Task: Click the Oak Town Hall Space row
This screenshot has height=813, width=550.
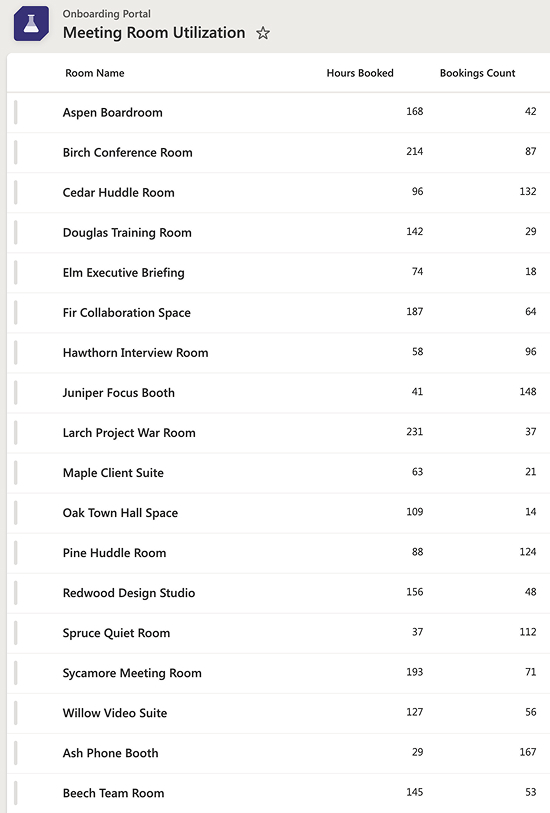Action: (278, 513)
